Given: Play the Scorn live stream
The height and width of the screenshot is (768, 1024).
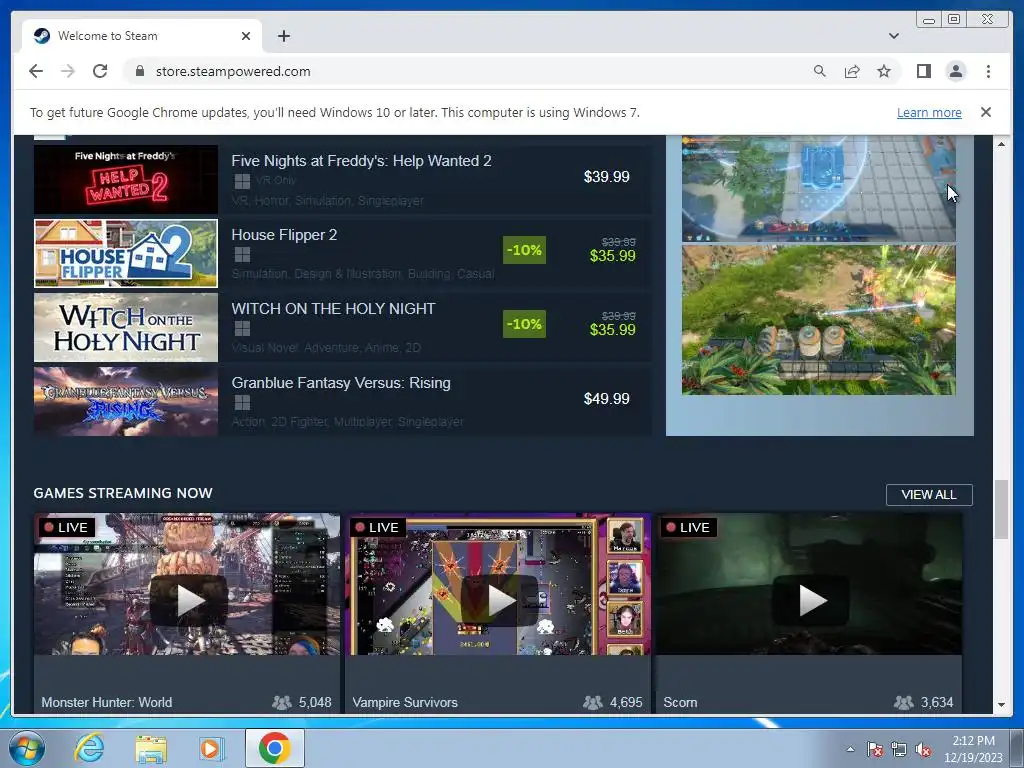Looking at the screenshot, I should pyautogui.click(x=810, y=600).
